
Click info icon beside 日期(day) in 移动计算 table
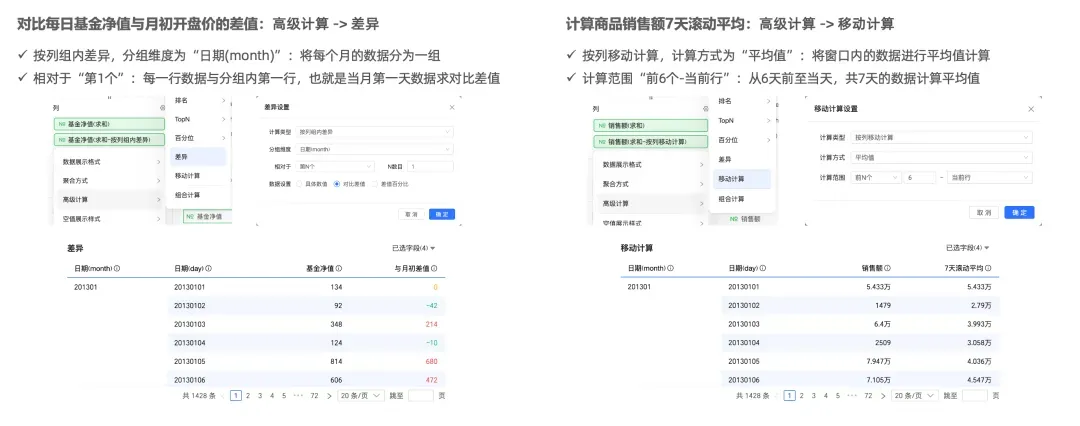pos(762,268)
